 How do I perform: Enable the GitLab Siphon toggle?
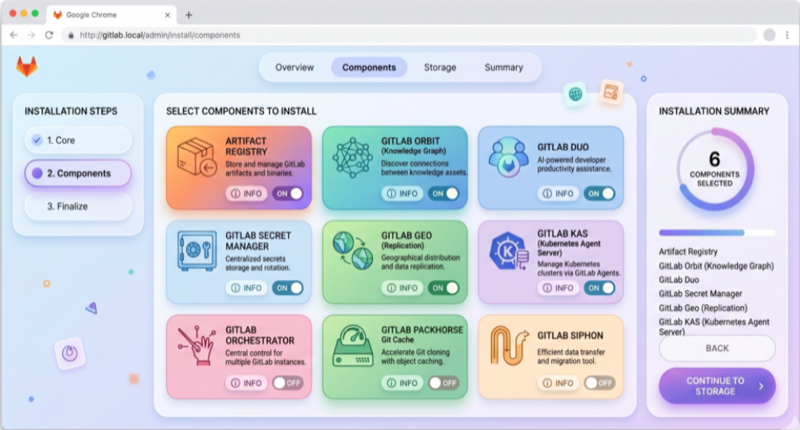pos(599,383)
